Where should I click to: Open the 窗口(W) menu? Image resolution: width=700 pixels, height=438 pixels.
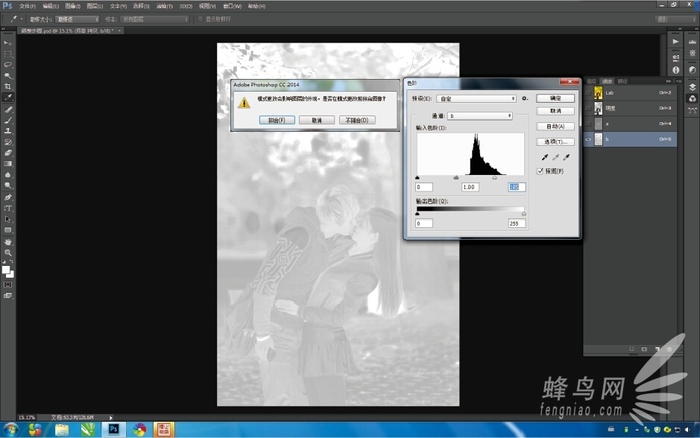pos(232,6)
